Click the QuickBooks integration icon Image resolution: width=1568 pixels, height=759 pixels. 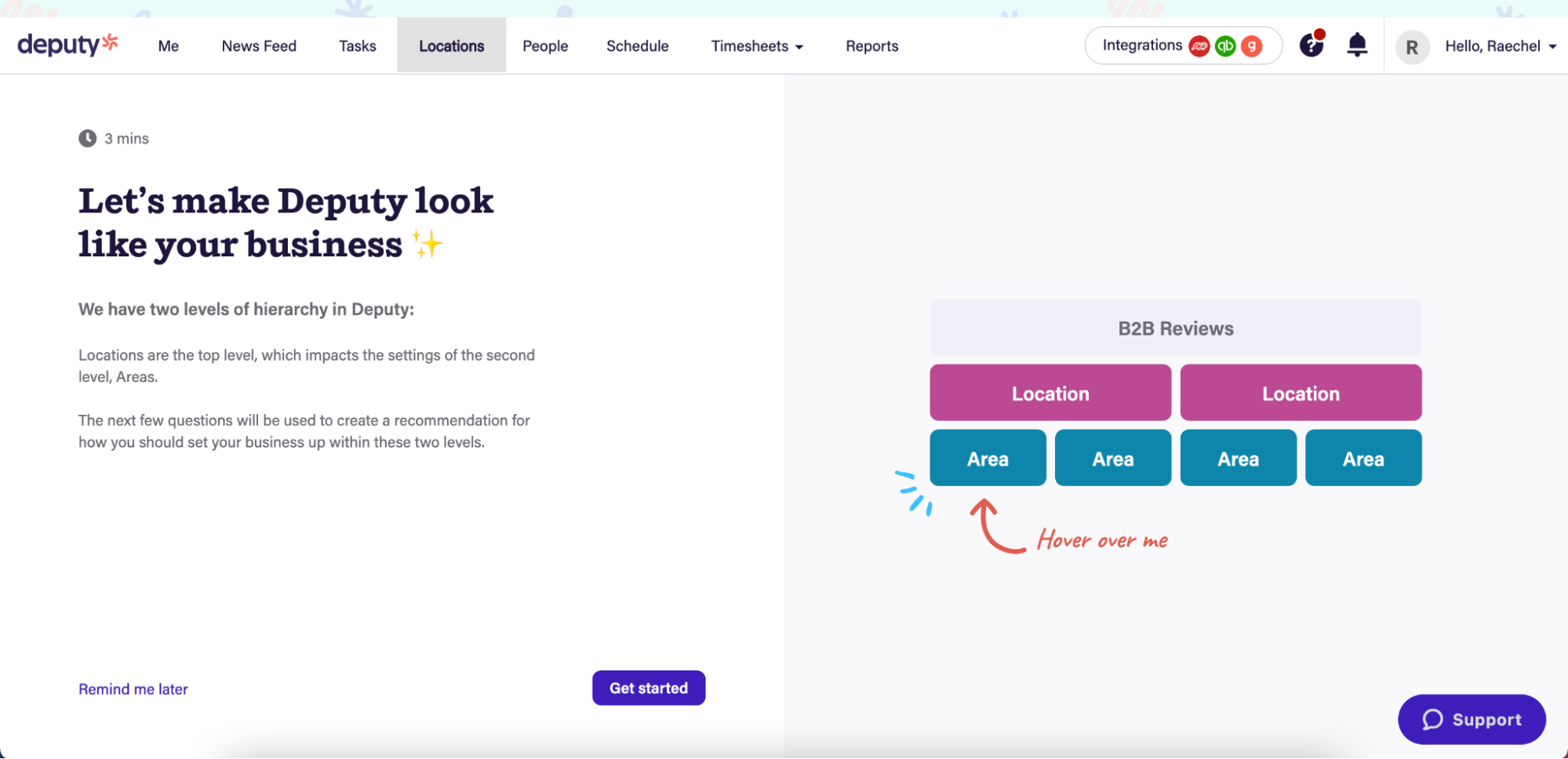point(1225,46)
